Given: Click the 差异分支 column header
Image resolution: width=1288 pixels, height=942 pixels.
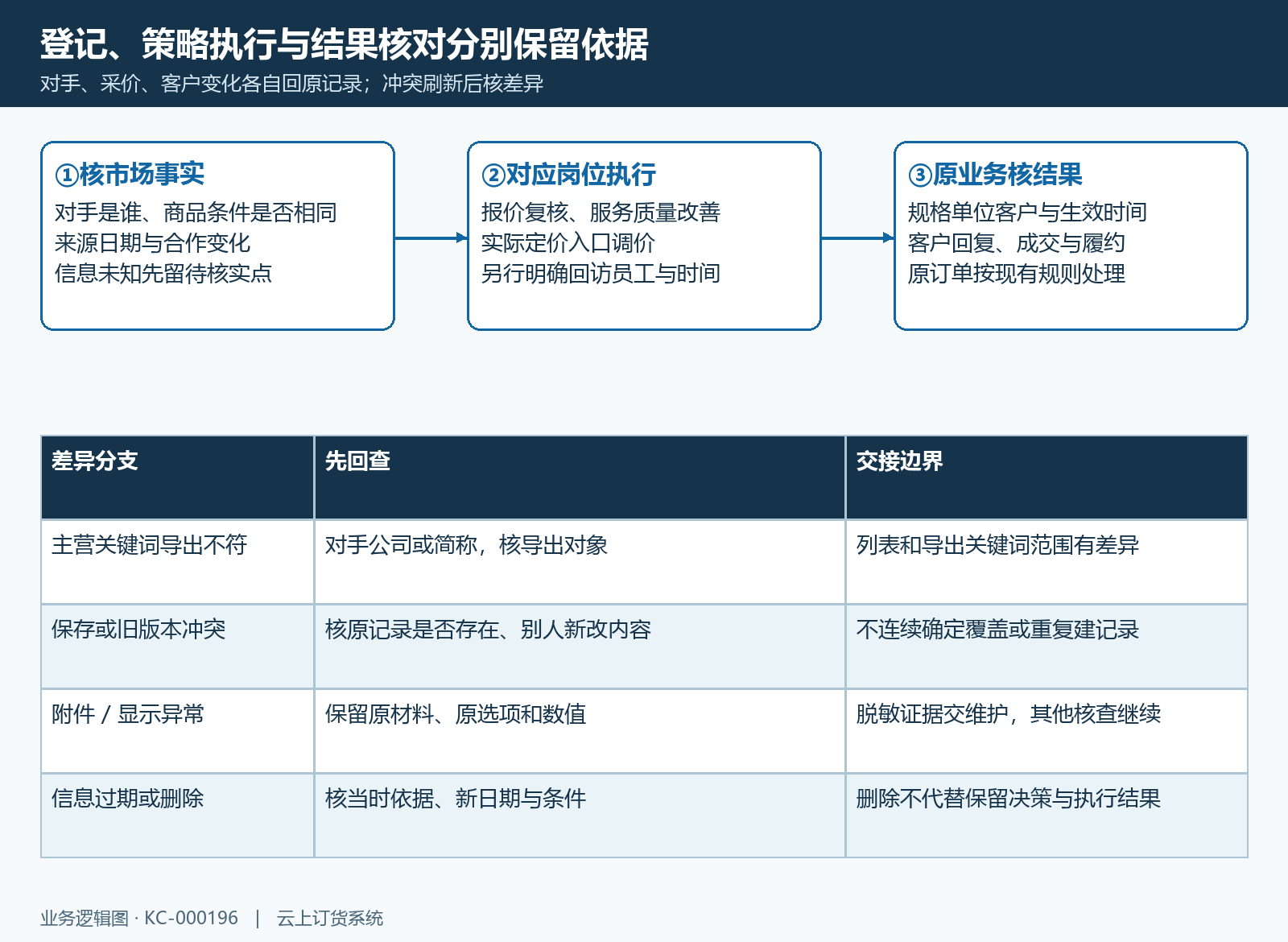Looking at the screenshot, I should click(x=177, y=477).
